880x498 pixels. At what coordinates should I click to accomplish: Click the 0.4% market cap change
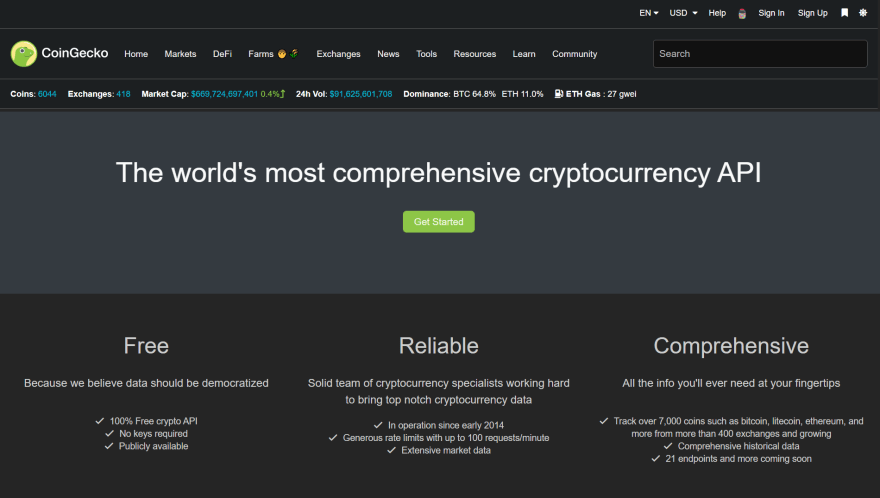pos(269,94)
